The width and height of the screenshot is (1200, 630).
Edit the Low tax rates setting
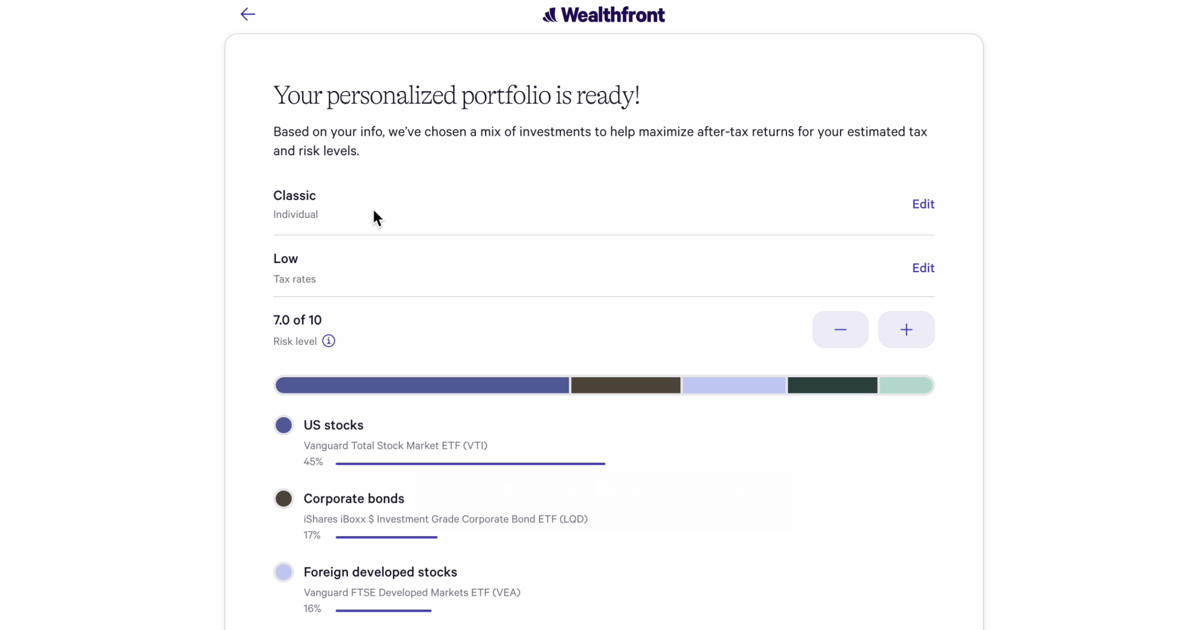(922, 268)
